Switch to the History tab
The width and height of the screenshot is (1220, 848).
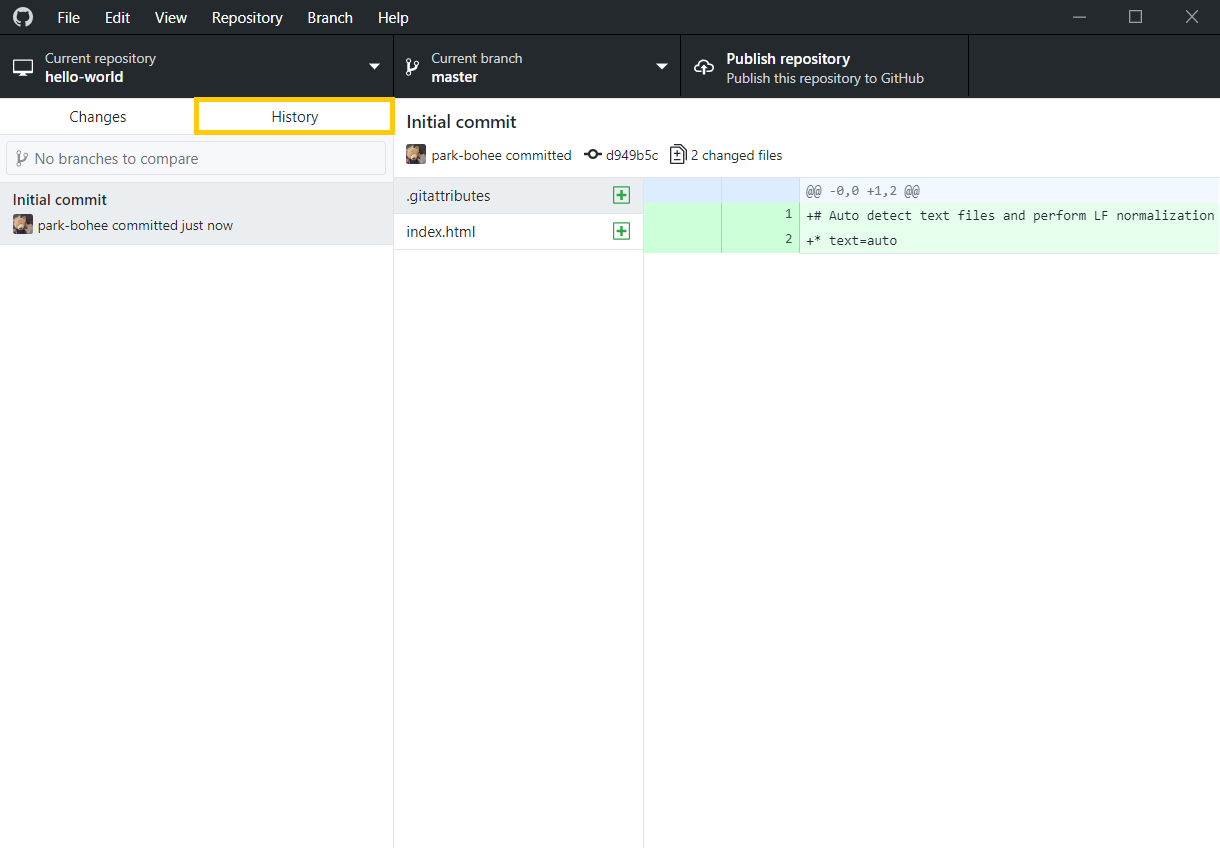point(294,117)
